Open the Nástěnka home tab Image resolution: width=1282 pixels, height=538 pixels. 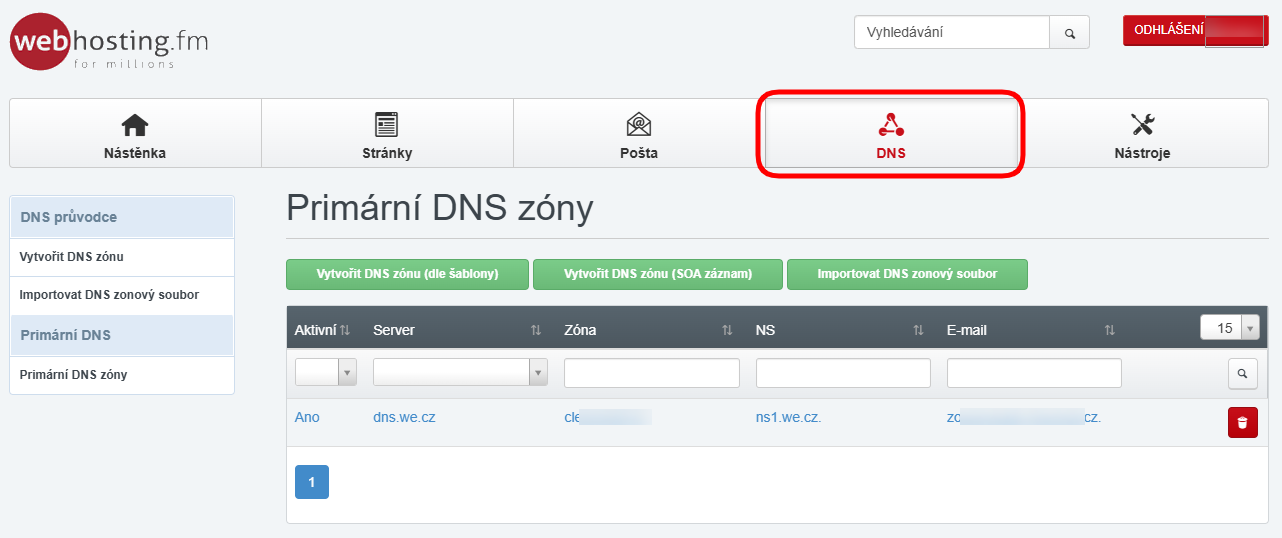[x=135, y=134]
